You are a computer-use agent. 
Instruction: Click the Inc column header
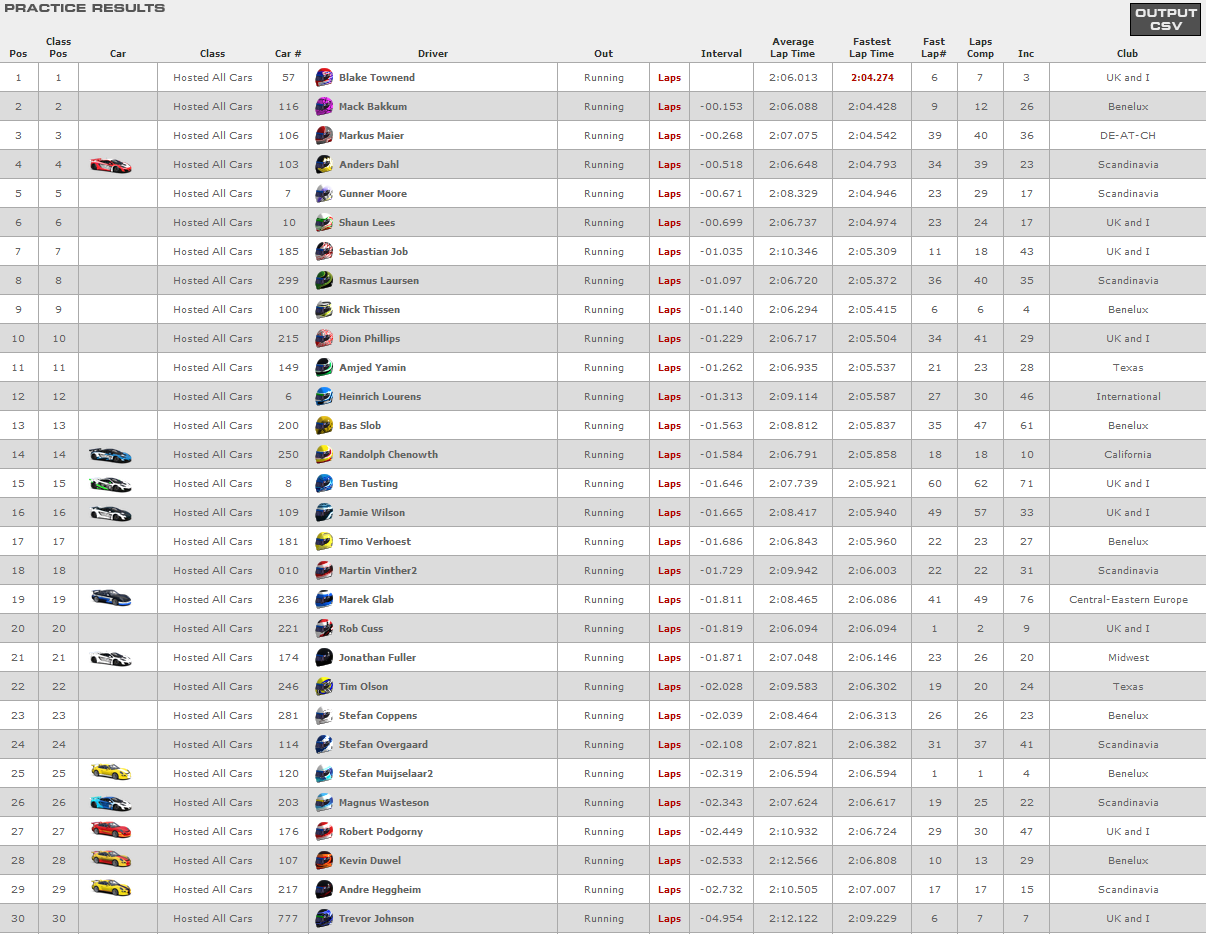coord(1026,54)
